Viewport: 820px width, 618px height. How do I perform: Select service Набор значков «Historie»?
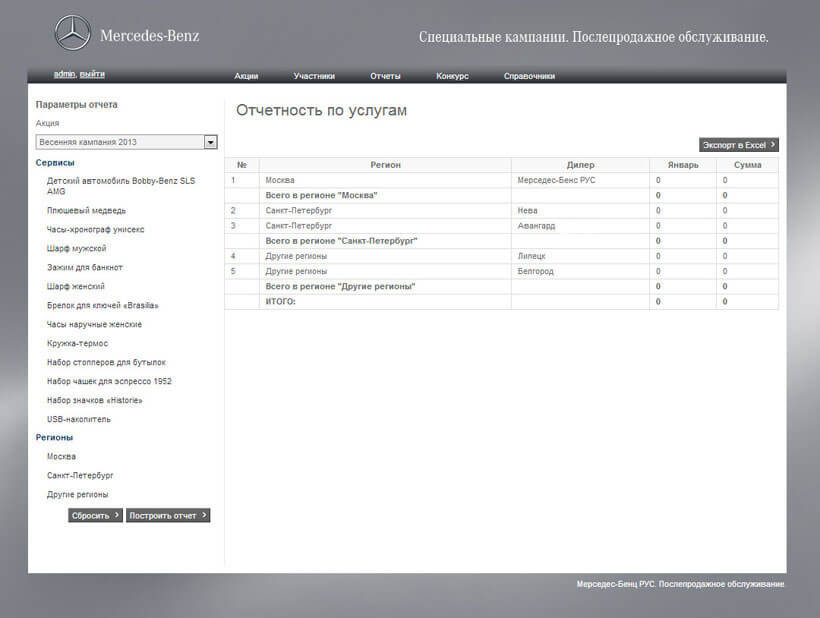click(x=95, y=400)
